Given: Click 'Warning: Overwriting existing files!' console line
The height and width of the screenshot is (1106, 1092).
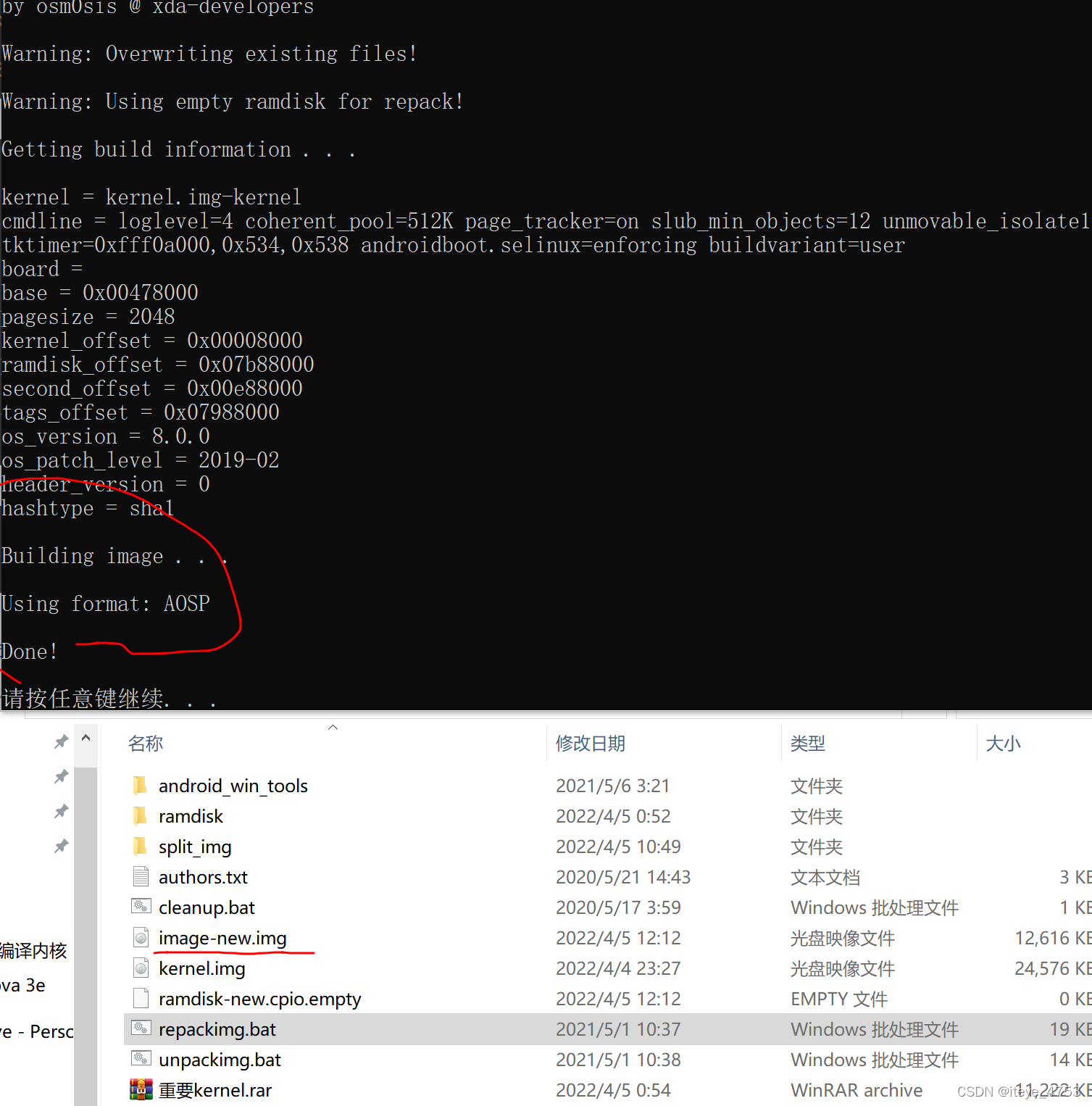Looking at the screenshot, I should click(x=209, y=54).
